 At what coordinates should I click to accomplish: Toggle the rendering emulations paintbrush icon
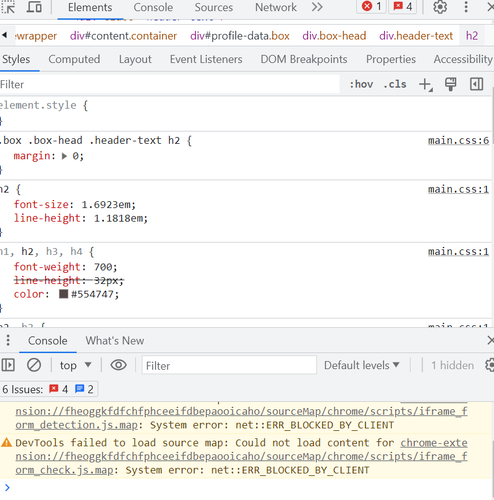451,84
